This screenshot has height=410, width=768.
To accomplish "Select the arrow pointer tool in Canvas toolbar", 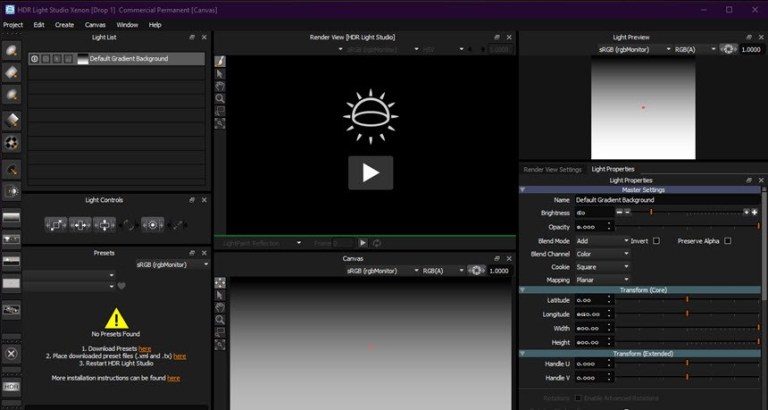I will [220, 295].
